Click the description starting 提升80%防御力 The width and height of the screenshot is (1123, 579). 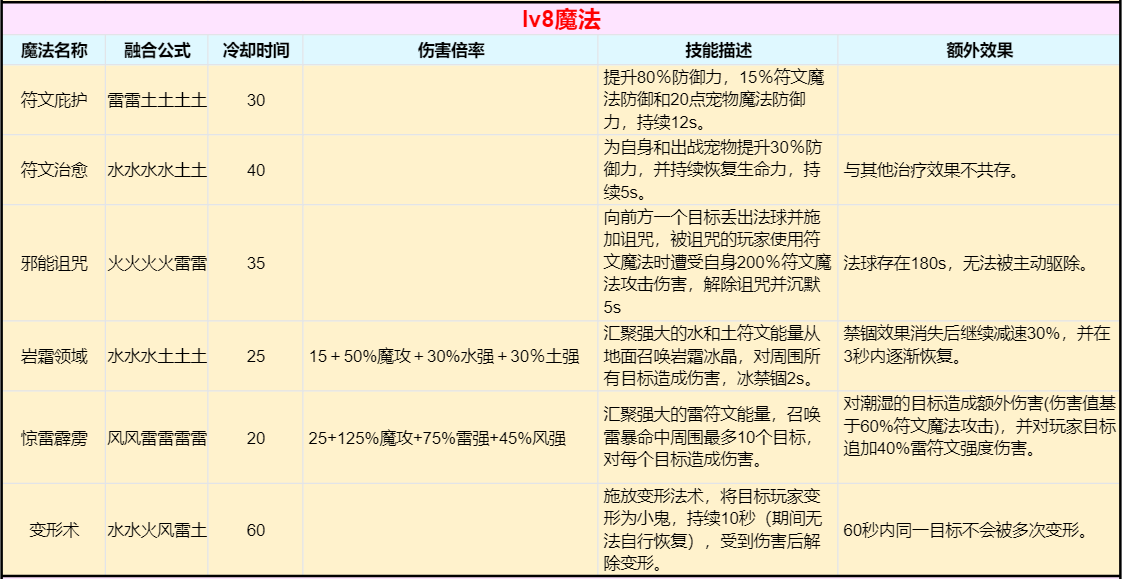coord(713,100)
